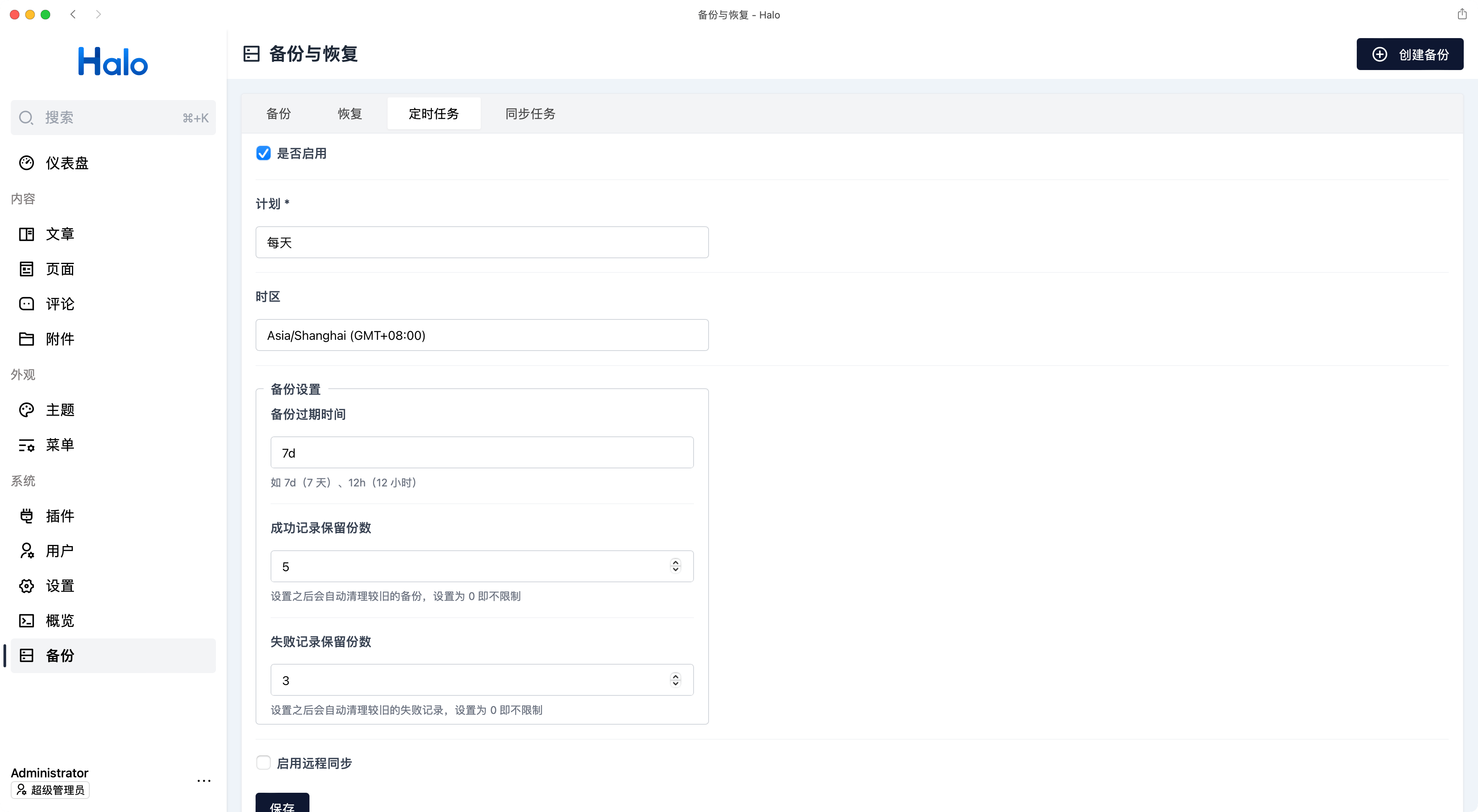
Task: Click the 文章 posts icon in sidebar
Action: (27, 234)
